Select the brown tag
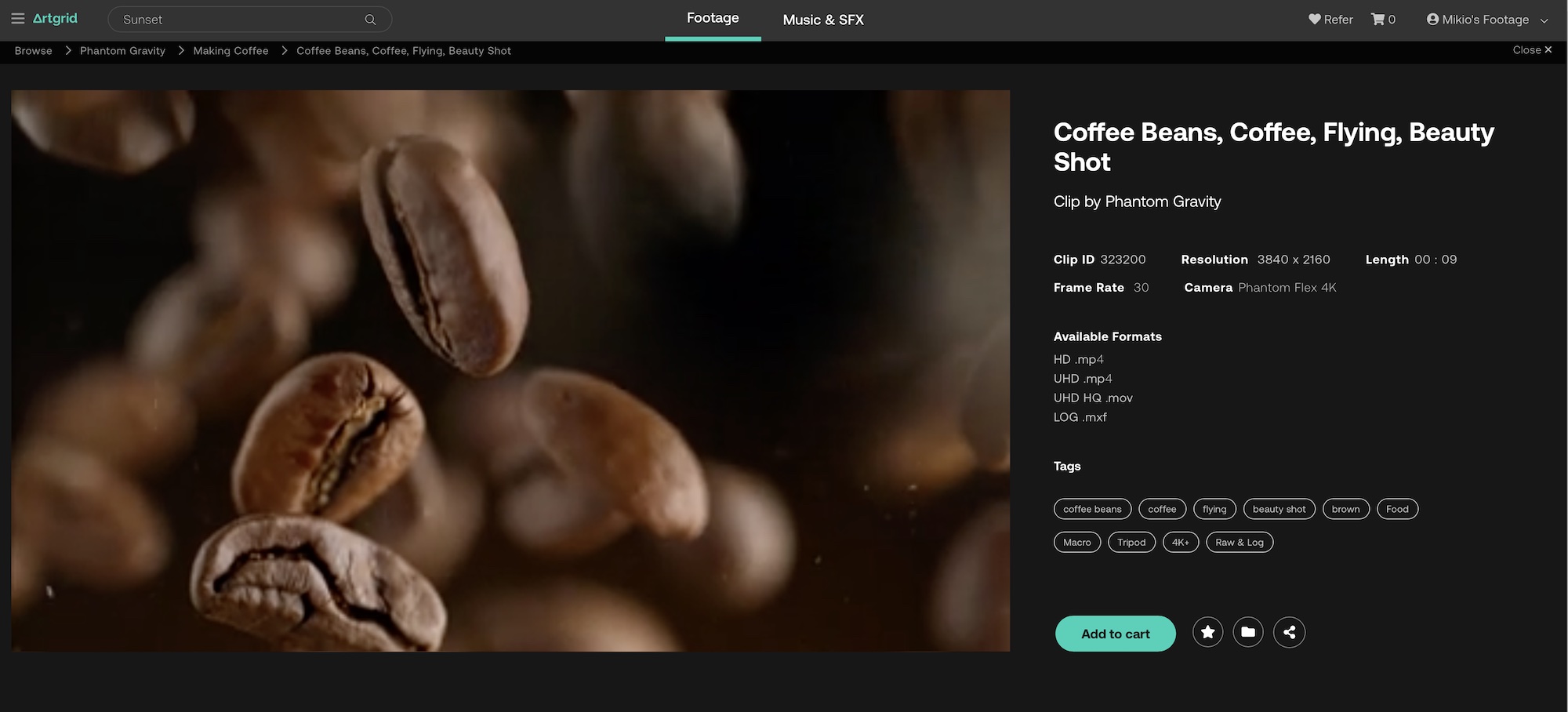The image size is (1568, 712). tap(1345, 509)
